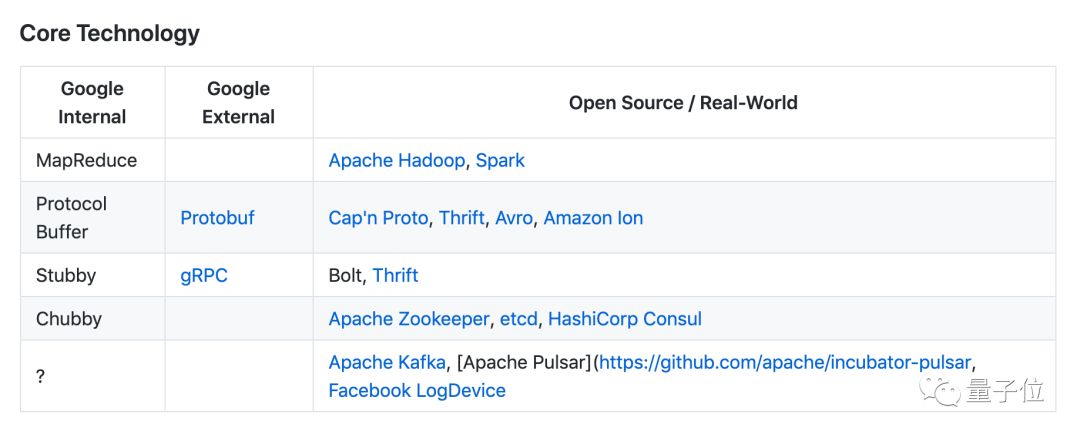Open the Apache Zookeeper link

[x=409, y=319]
